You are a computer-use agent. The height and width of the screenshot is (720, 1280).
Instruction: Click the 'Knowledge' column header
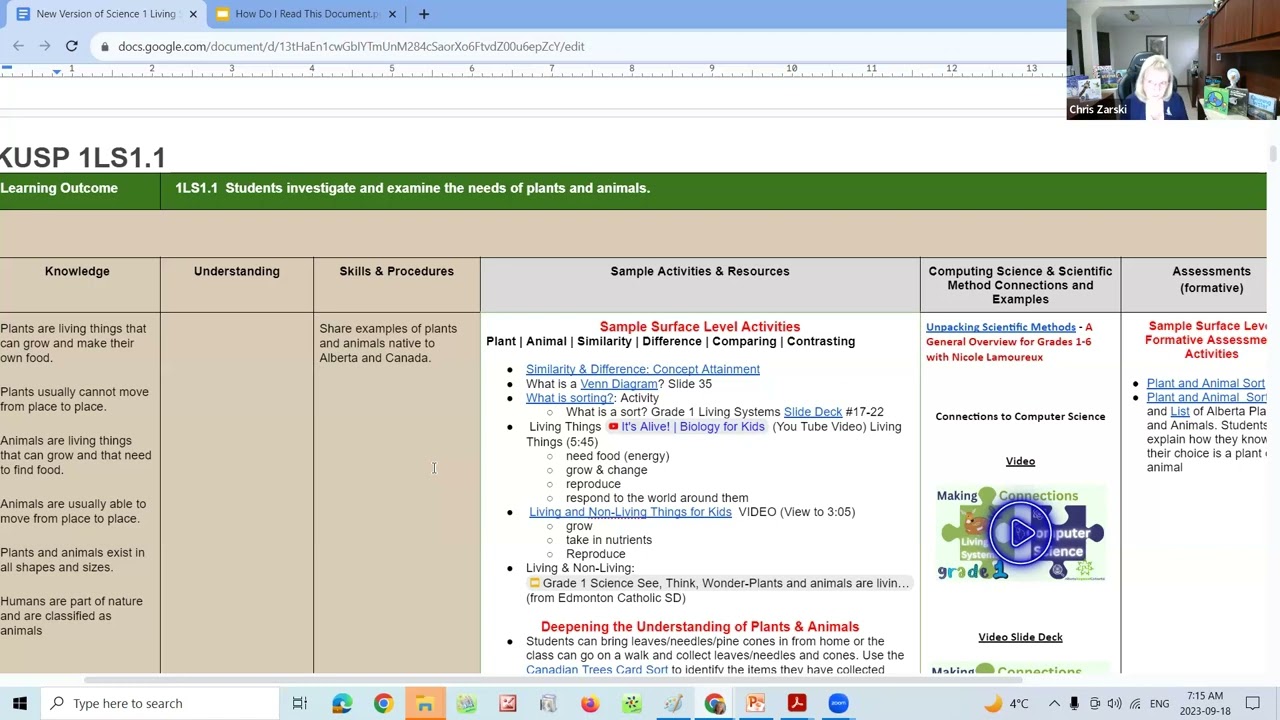click(77, 271)
